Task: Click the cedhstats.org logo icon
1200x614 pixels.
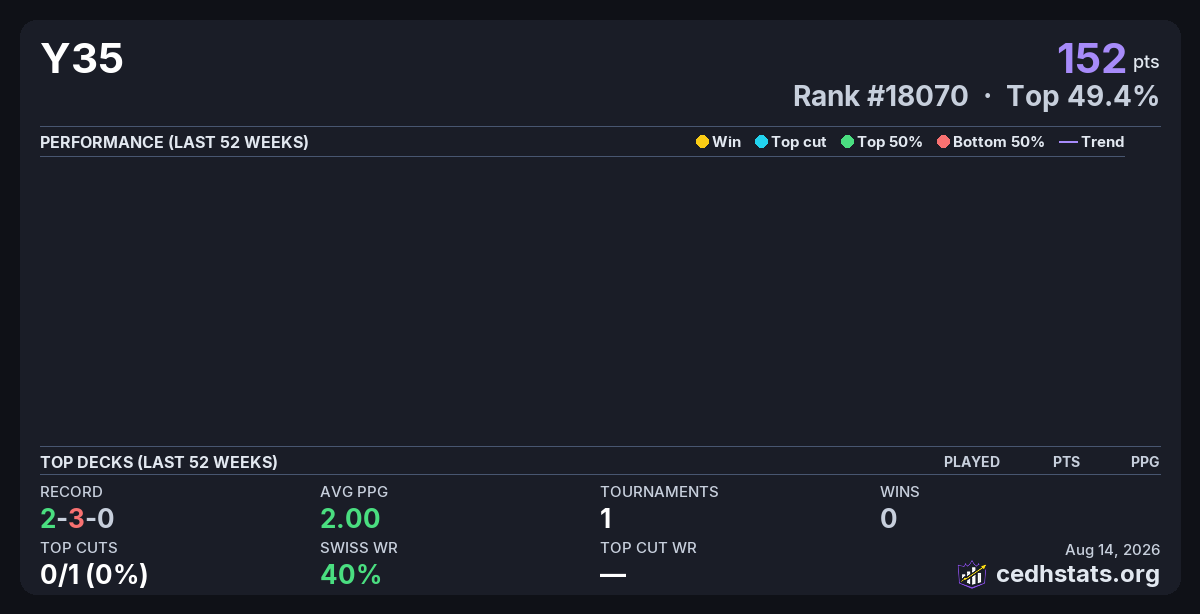Action: [x=972, y=574]
